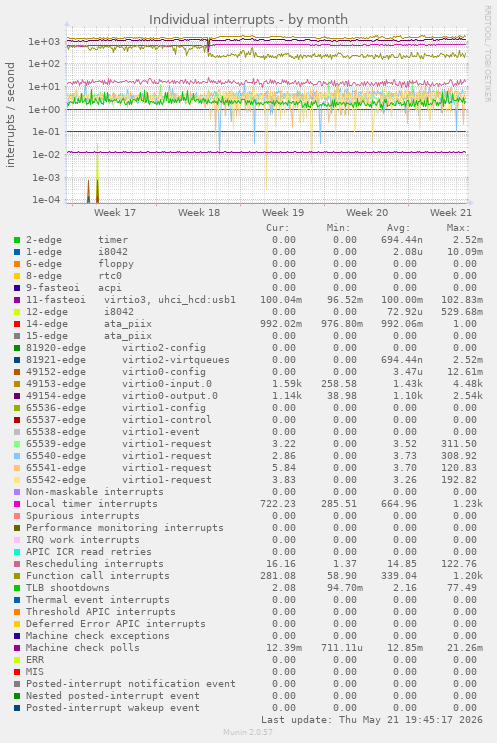Click the Last update timestamp text
Viewport: 497px width, 743px height.
tap(372, 720)
